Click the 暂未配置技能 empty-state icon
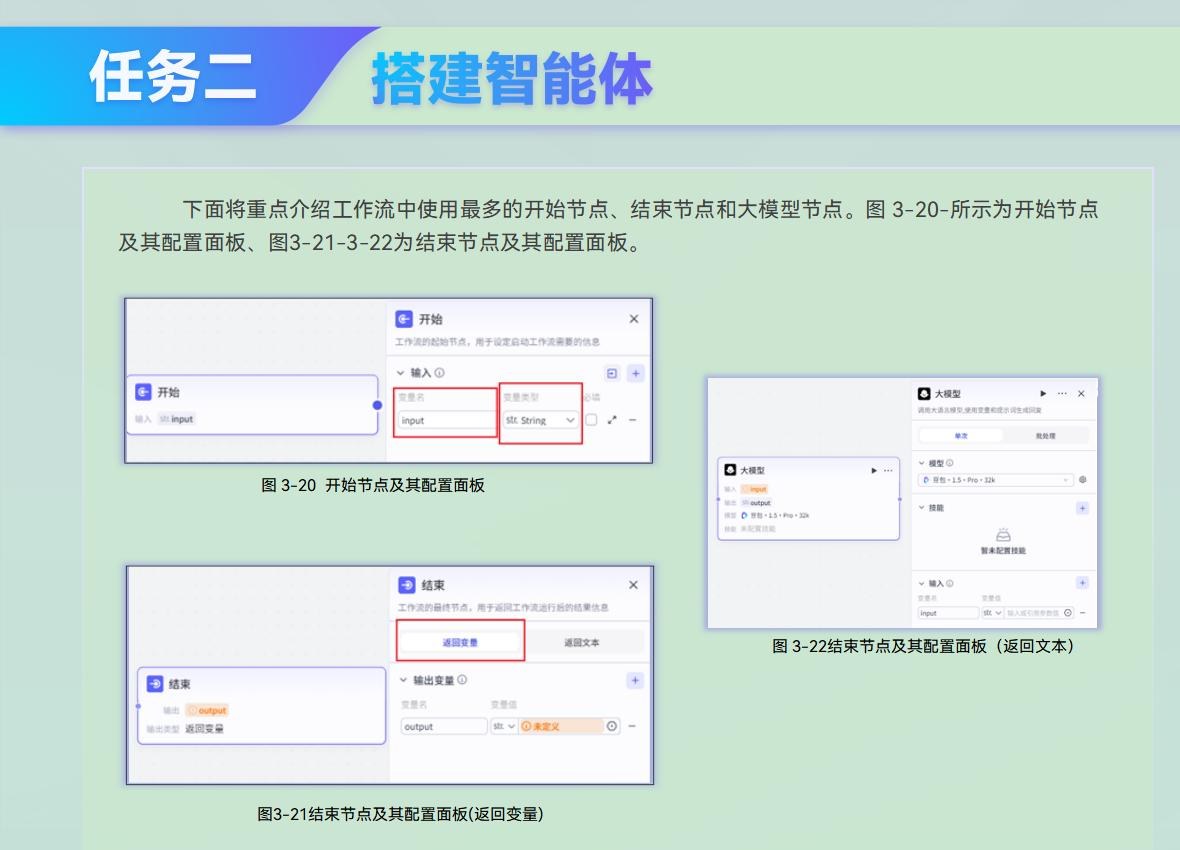The height and width of the screenshot is (850, 1180). click(x=1003, y=535)
